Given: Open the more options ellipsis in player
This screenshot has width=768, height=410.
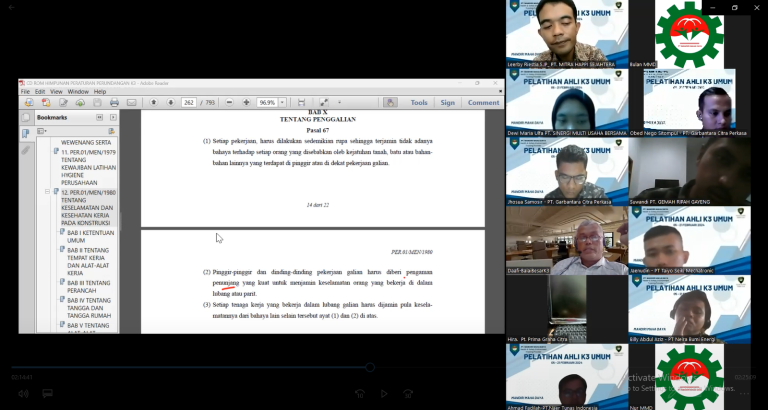Looking at the screenshot, I should pos(744,393).
